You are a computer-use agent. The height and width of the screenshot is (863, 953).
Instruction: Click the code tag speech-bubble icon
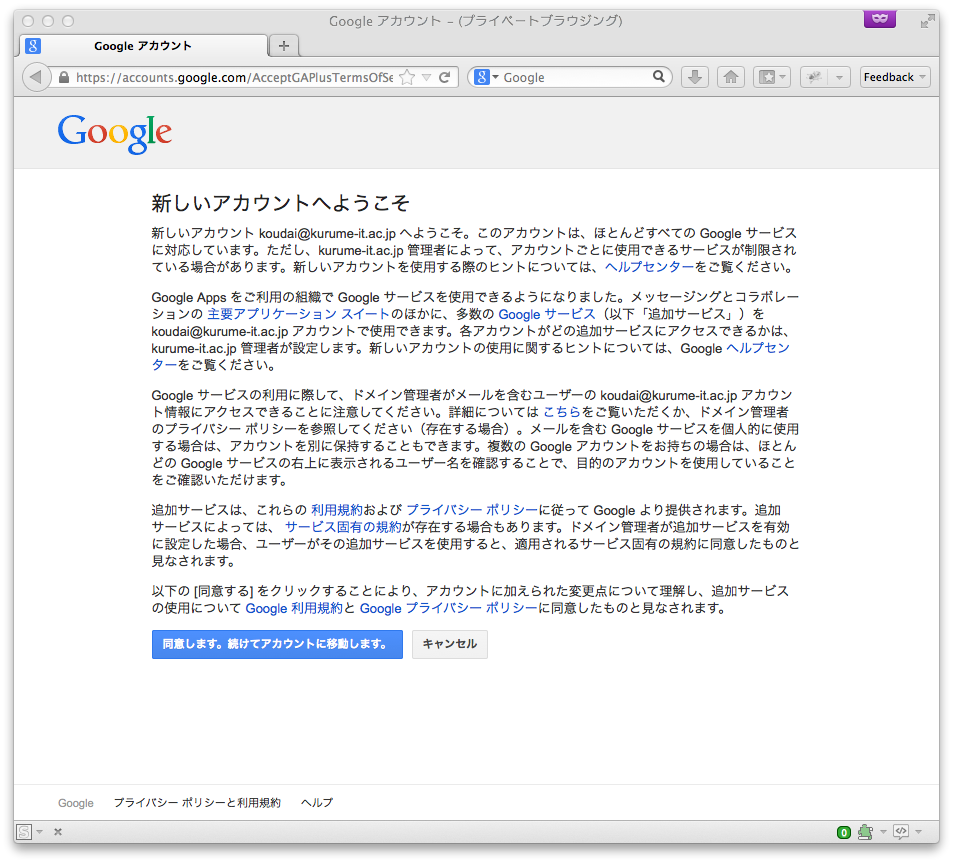pyautogui.click(x=901, y=831)
